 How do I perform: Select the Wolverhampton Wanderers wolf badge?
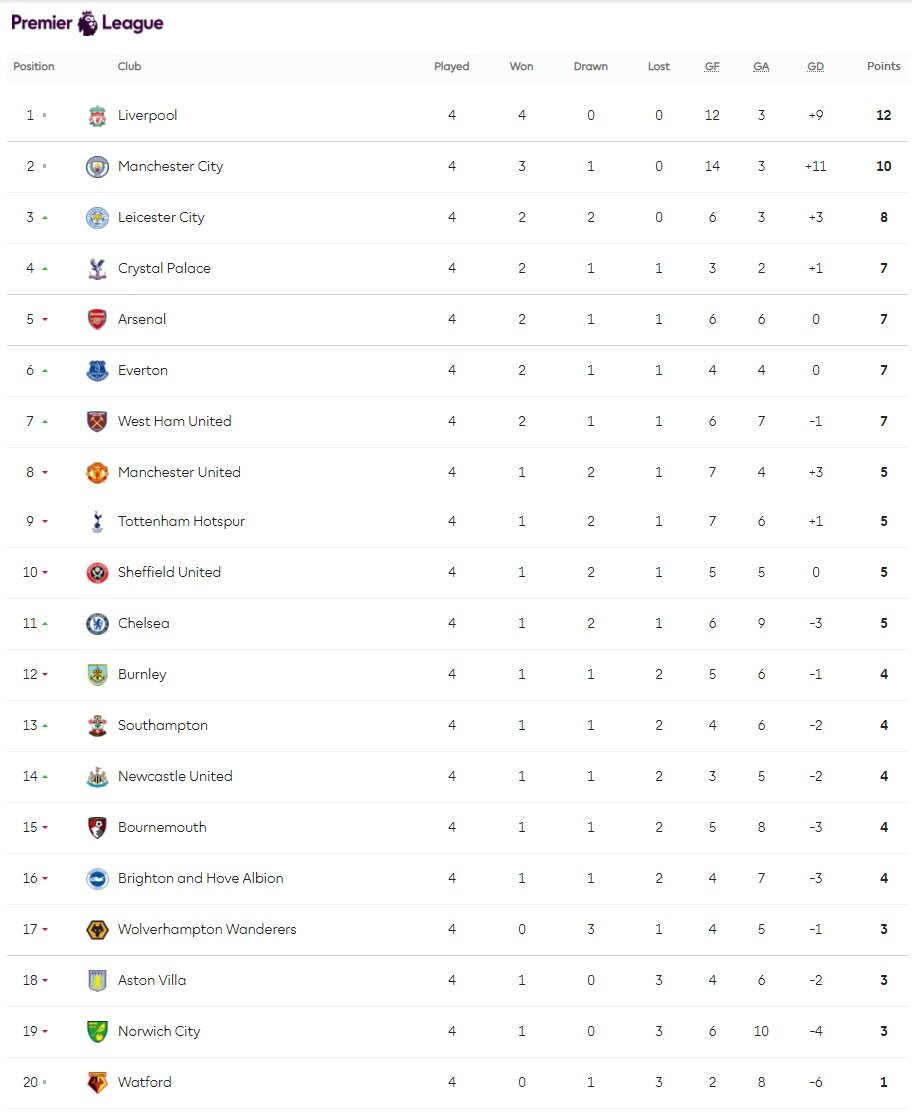point(97,930)
